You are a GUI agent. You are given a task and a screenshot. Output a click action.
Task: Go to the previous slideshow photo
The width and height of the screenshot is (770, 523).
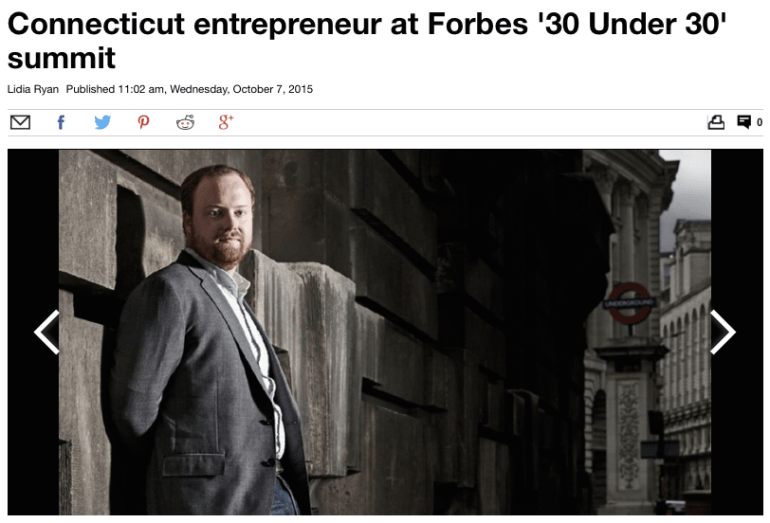[47, 332]
